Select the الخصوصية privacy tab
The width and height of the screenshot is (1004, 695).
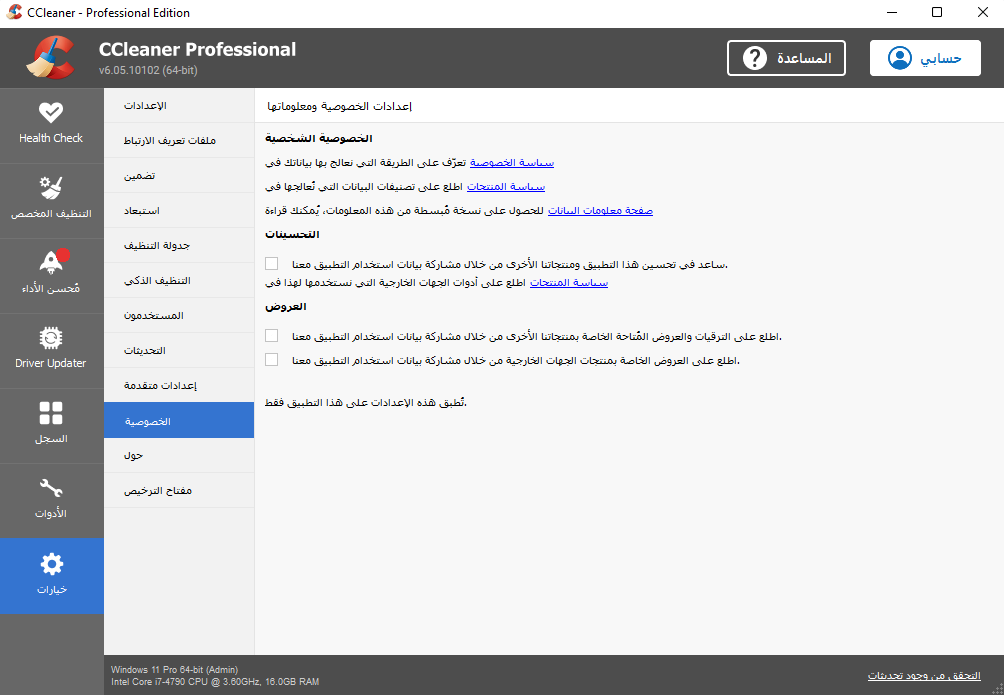179,420
